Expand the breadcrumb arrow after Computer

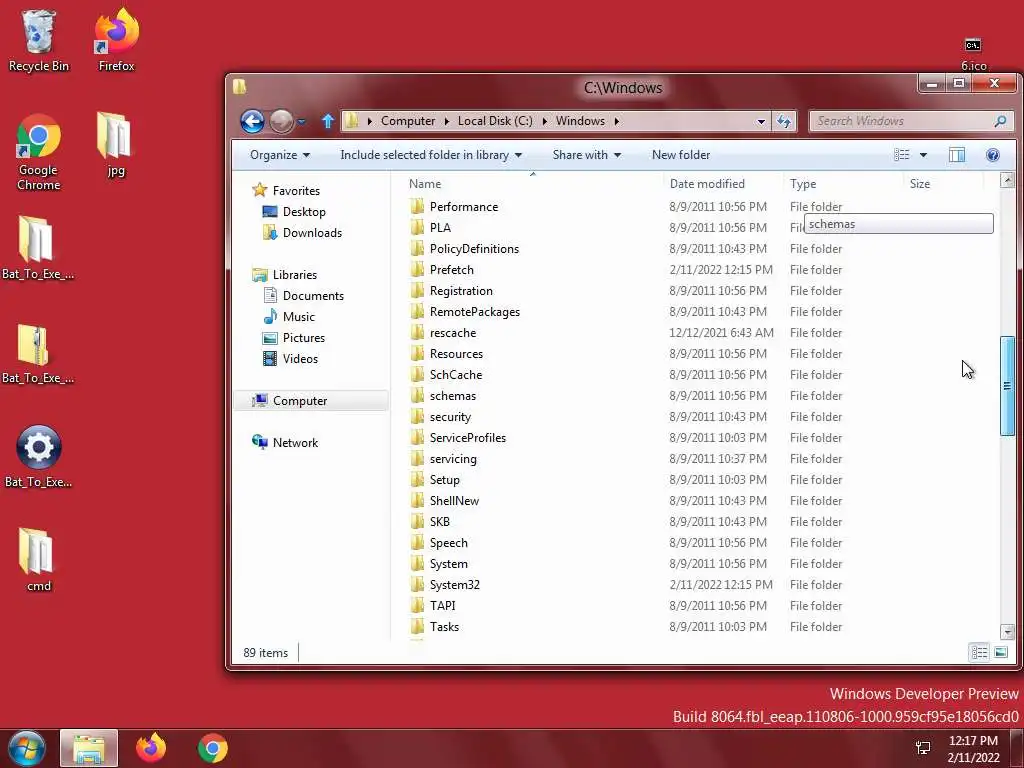(447, 121)
